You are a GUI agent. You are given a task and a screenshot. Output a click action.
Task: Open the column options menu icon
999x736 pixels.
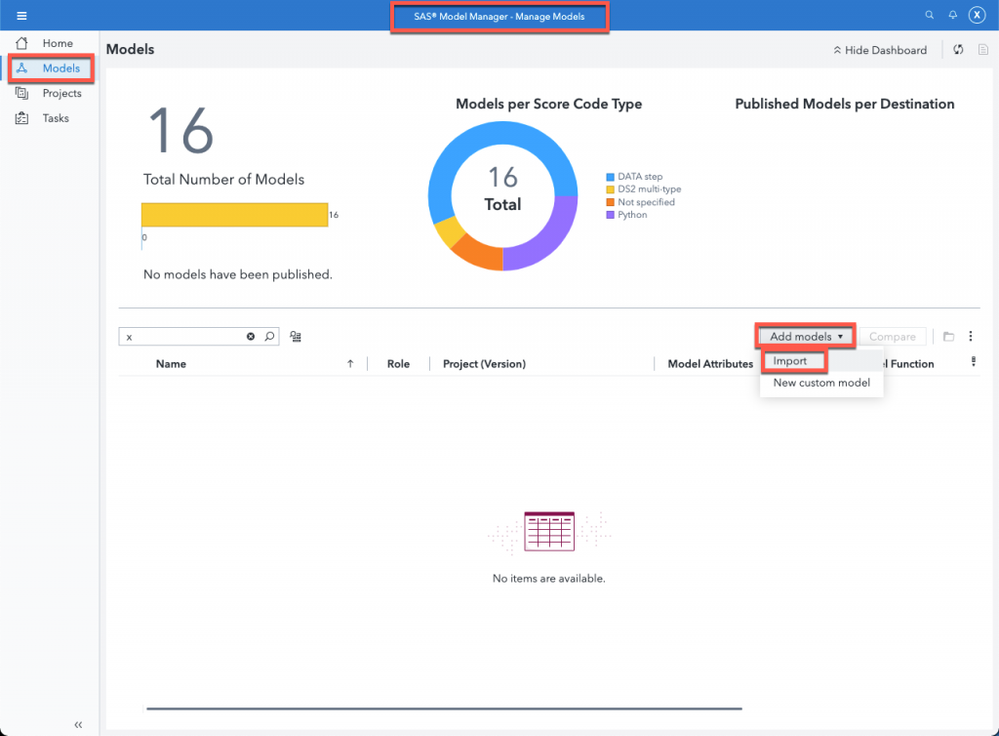click(x=973, y=362)
